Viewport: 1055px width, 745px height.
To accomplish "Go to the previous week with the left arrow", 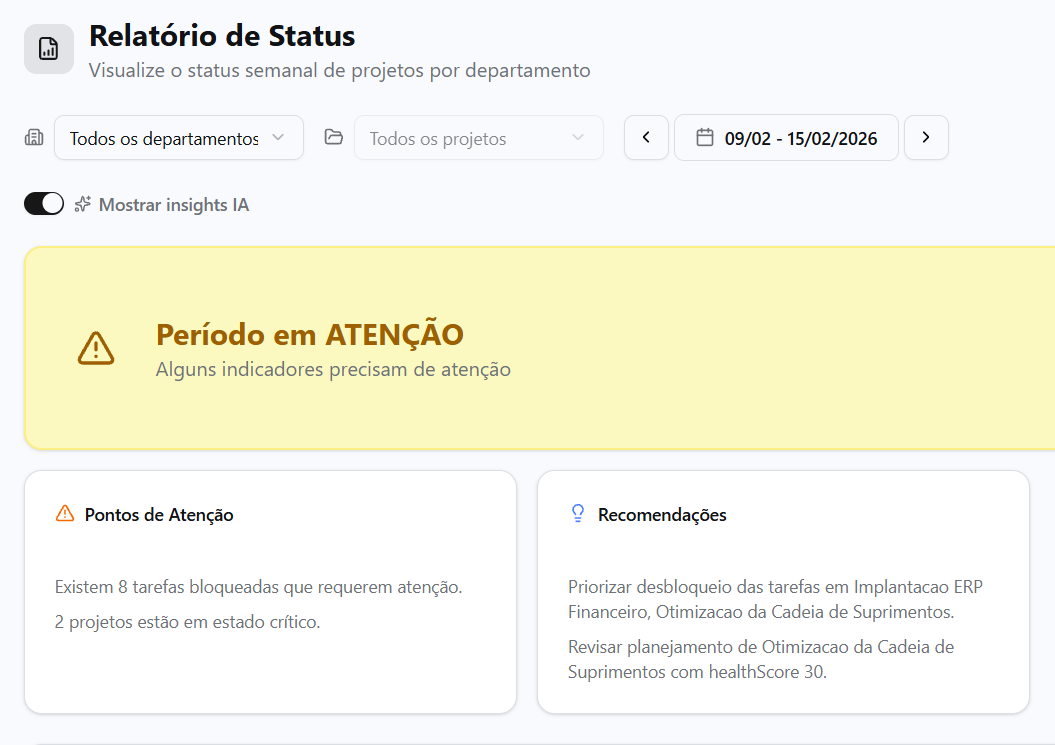I will [646, 137].
